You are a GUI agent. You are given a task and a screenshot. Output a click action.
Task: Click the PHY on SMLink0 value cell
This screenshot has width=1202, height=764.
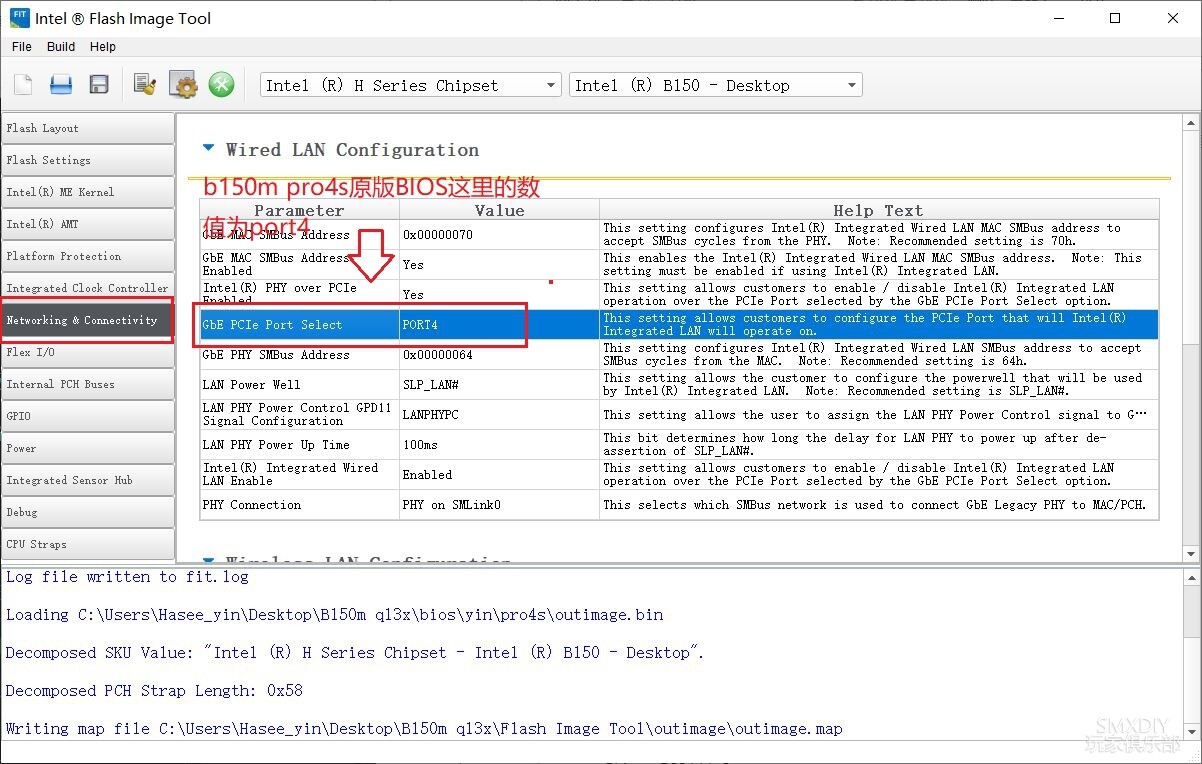(x=499, y=505)
